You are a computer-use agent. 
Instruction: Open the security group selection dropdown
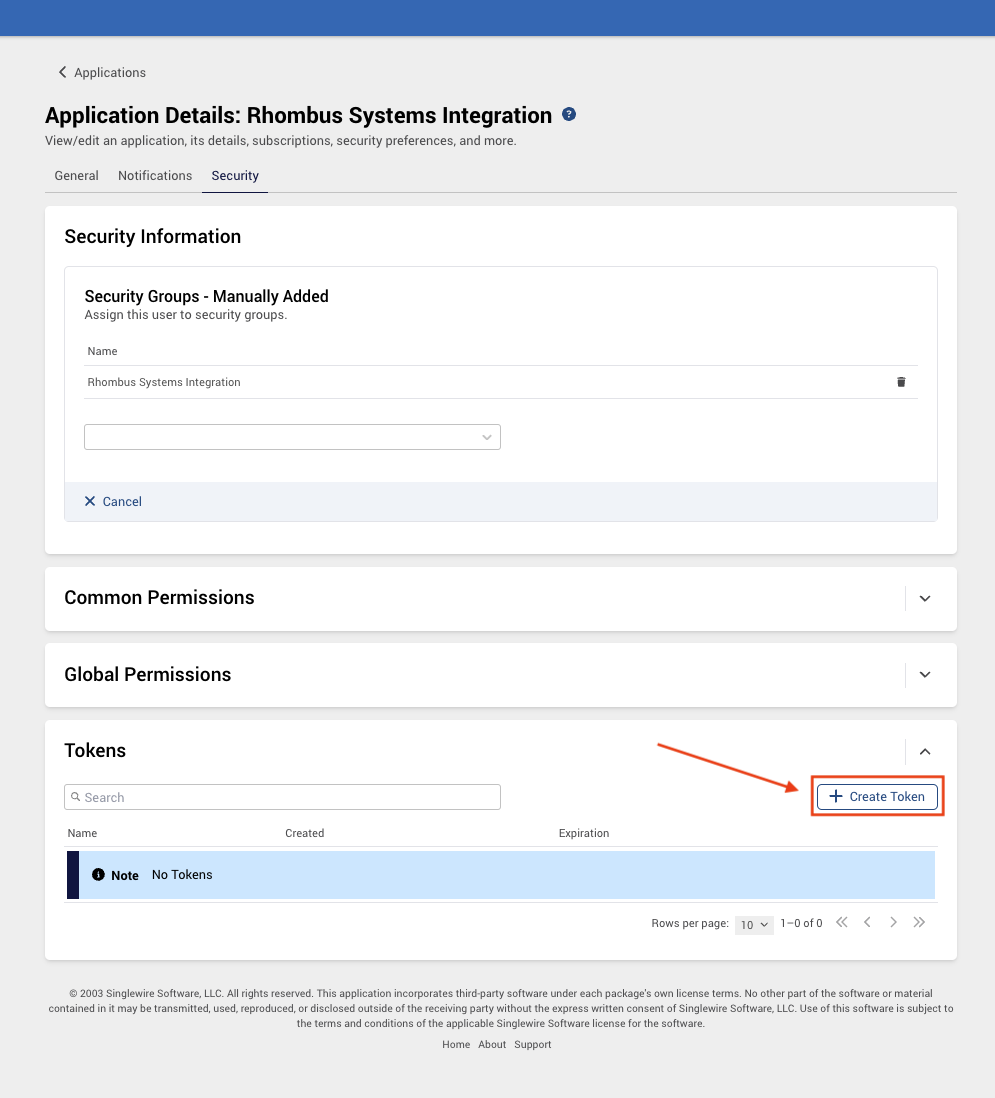pos(292,437)
